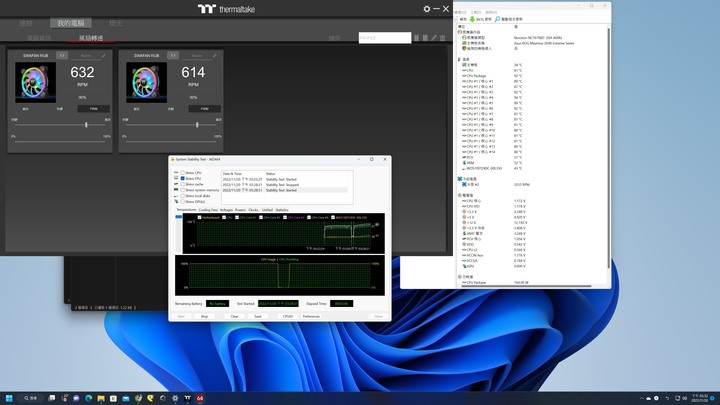The height and width of the screenshot is (405, 720).
Task: Click the 0%-100% bar on 632 RPM fan card
Action: pos(60,141)
